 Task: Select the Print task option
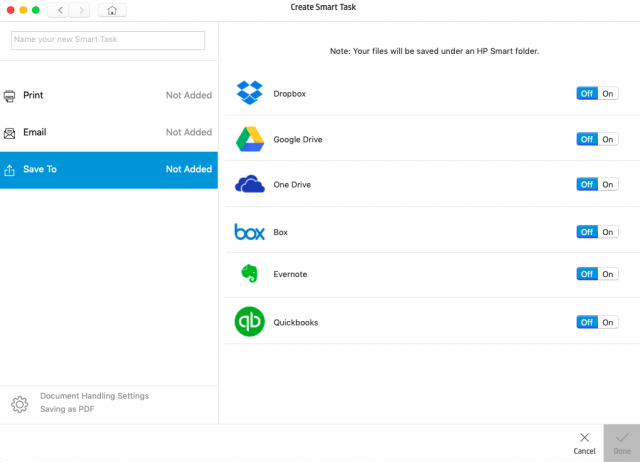click(x=108, y=95)
